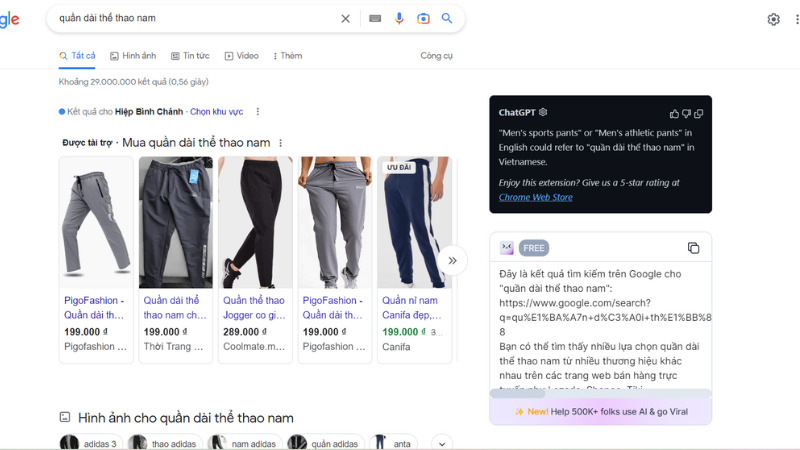Copy the ChatGPT answer
The height and width of the screenshot is (450, 800).
click(698, 114)
